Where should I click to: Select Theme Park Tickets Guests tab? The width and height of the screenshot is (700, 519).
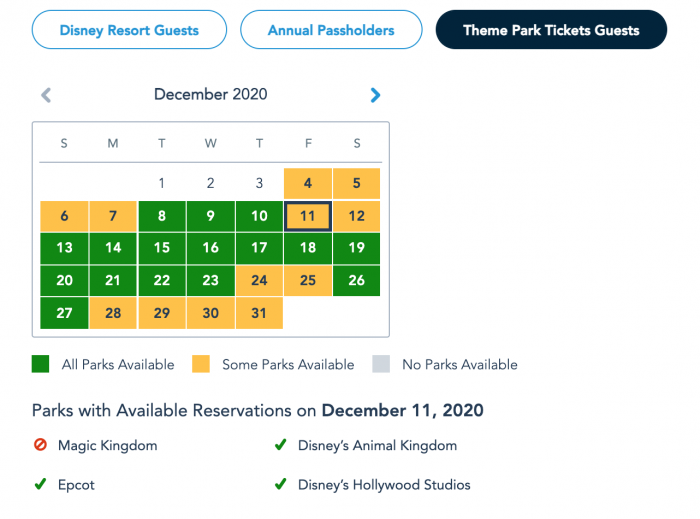(551, 30)
